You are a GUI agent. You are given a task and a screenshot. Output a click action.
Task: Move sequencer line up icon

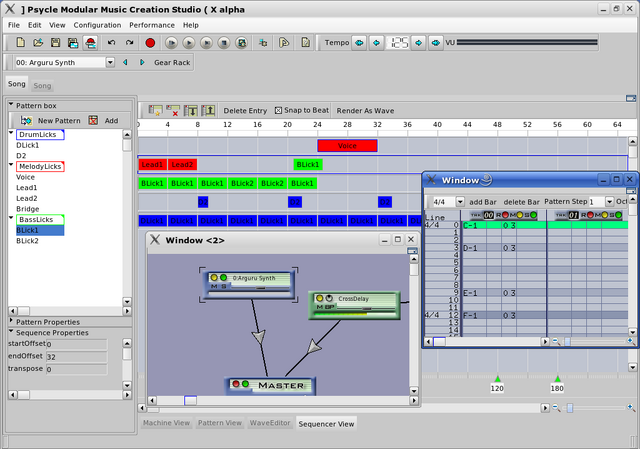coord(208,111)
